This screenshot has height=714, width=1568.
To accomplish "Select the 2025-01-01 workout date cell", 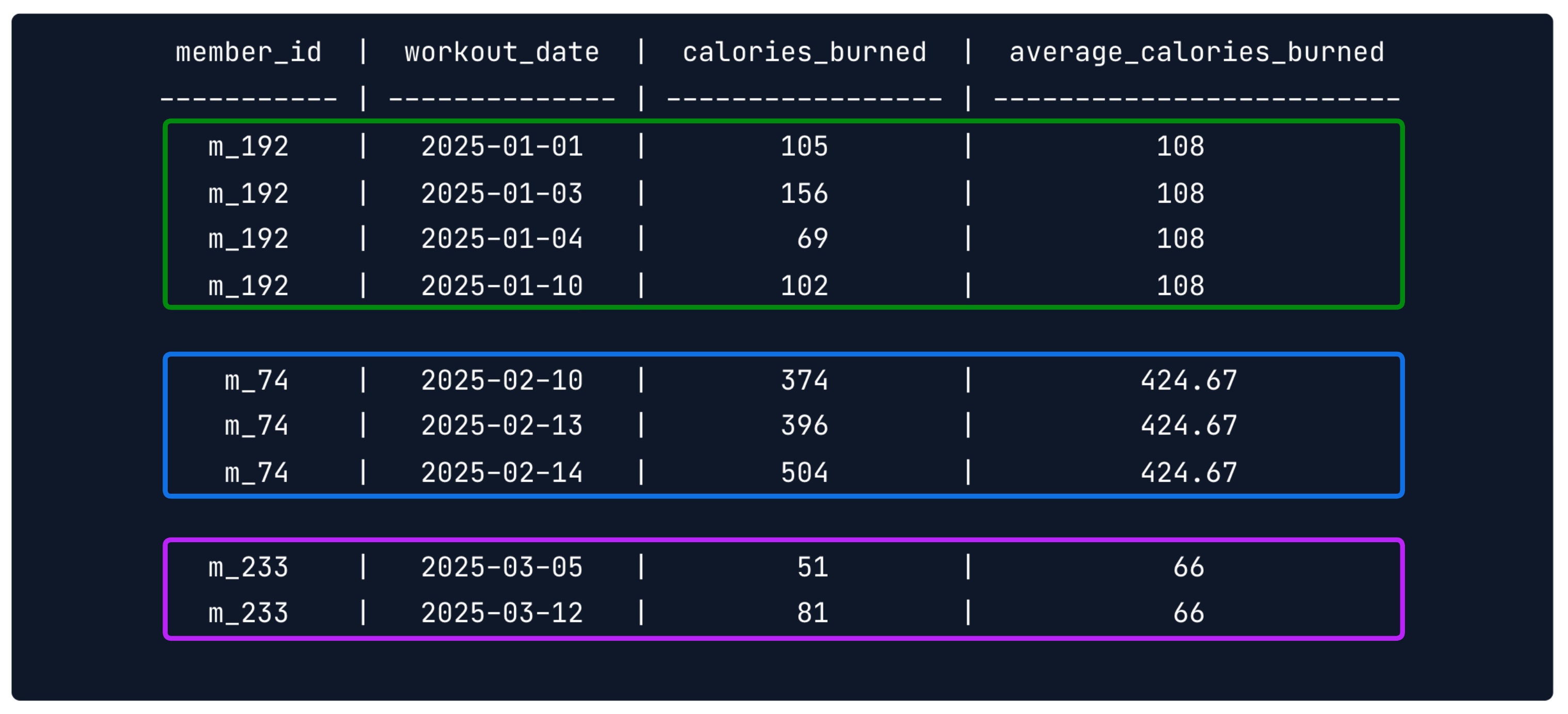I will [502, 147].
